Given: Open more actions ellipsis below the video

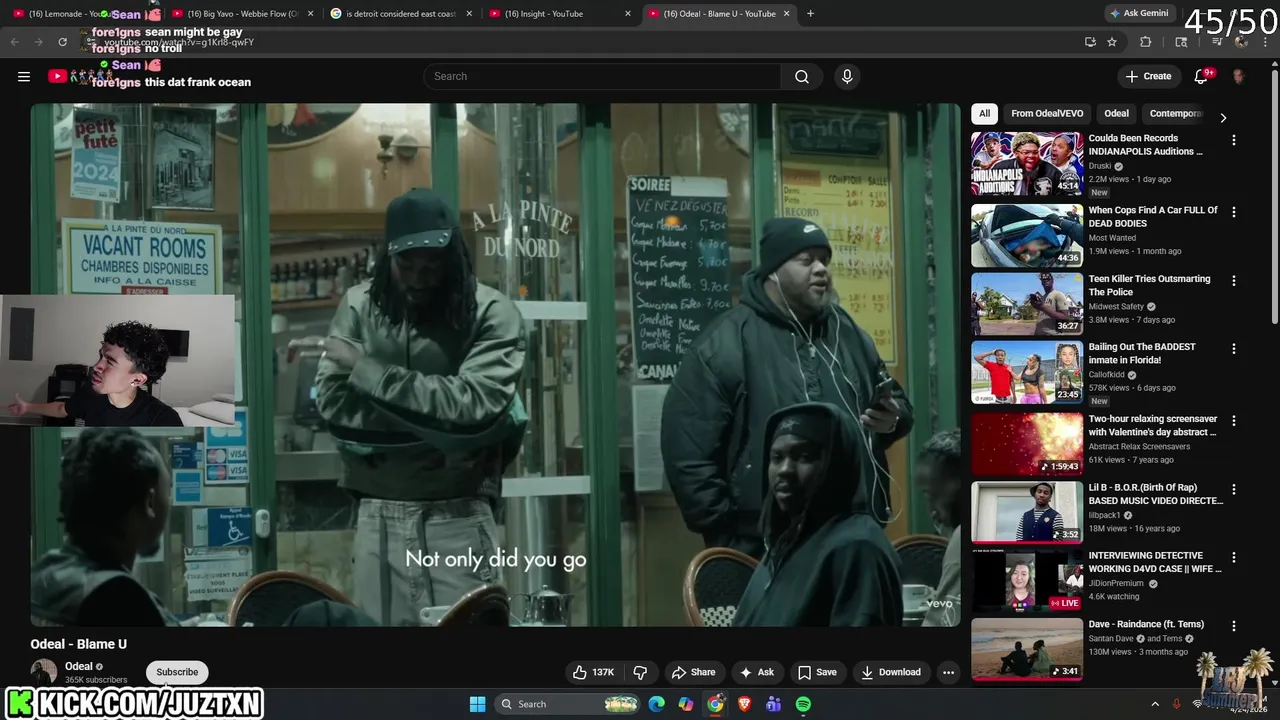Looking at the screenshot, I should click(x=948, y=672).
